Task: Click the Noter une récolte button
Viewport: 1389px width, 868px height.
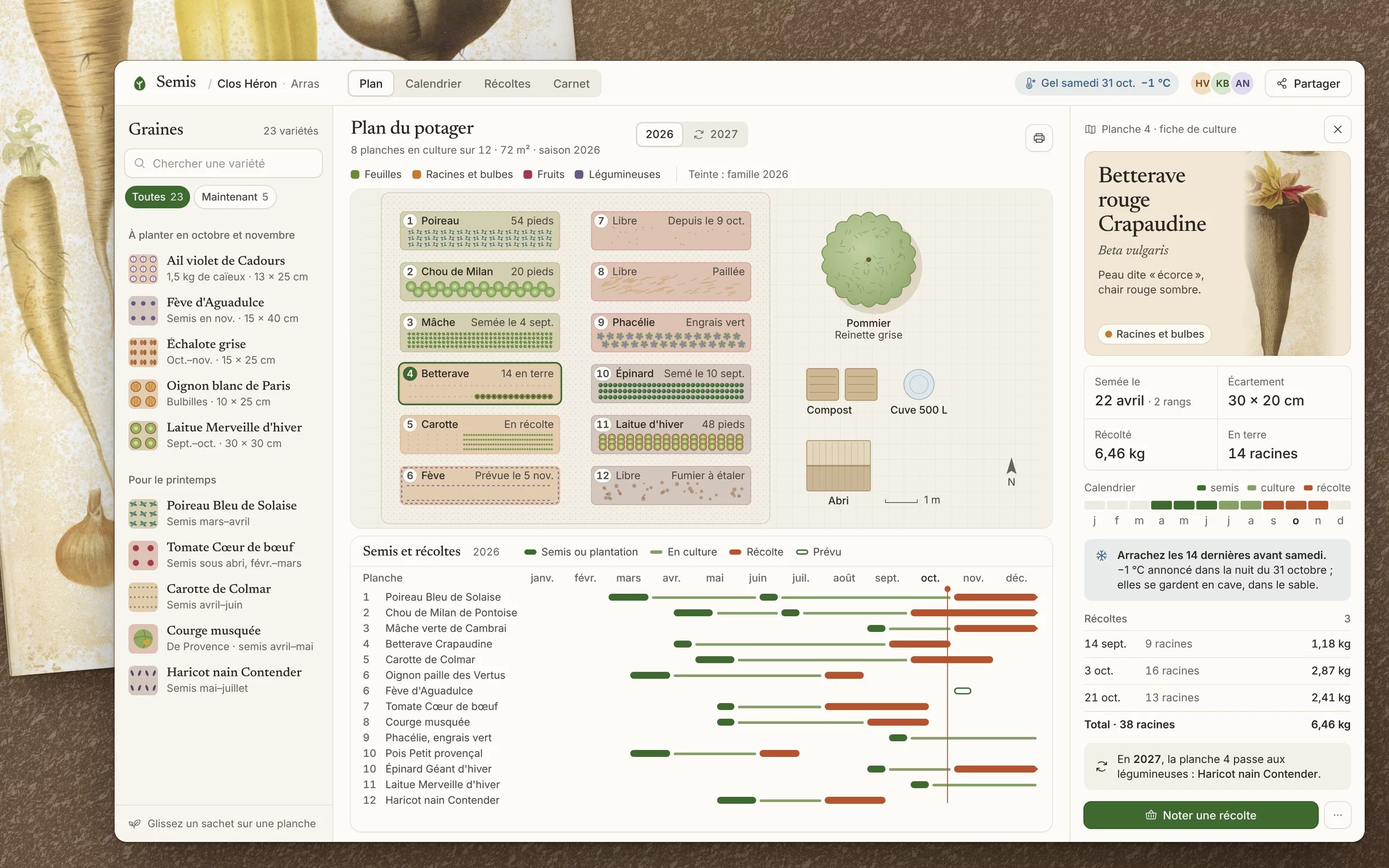Action: click(x=1201, y=815)
